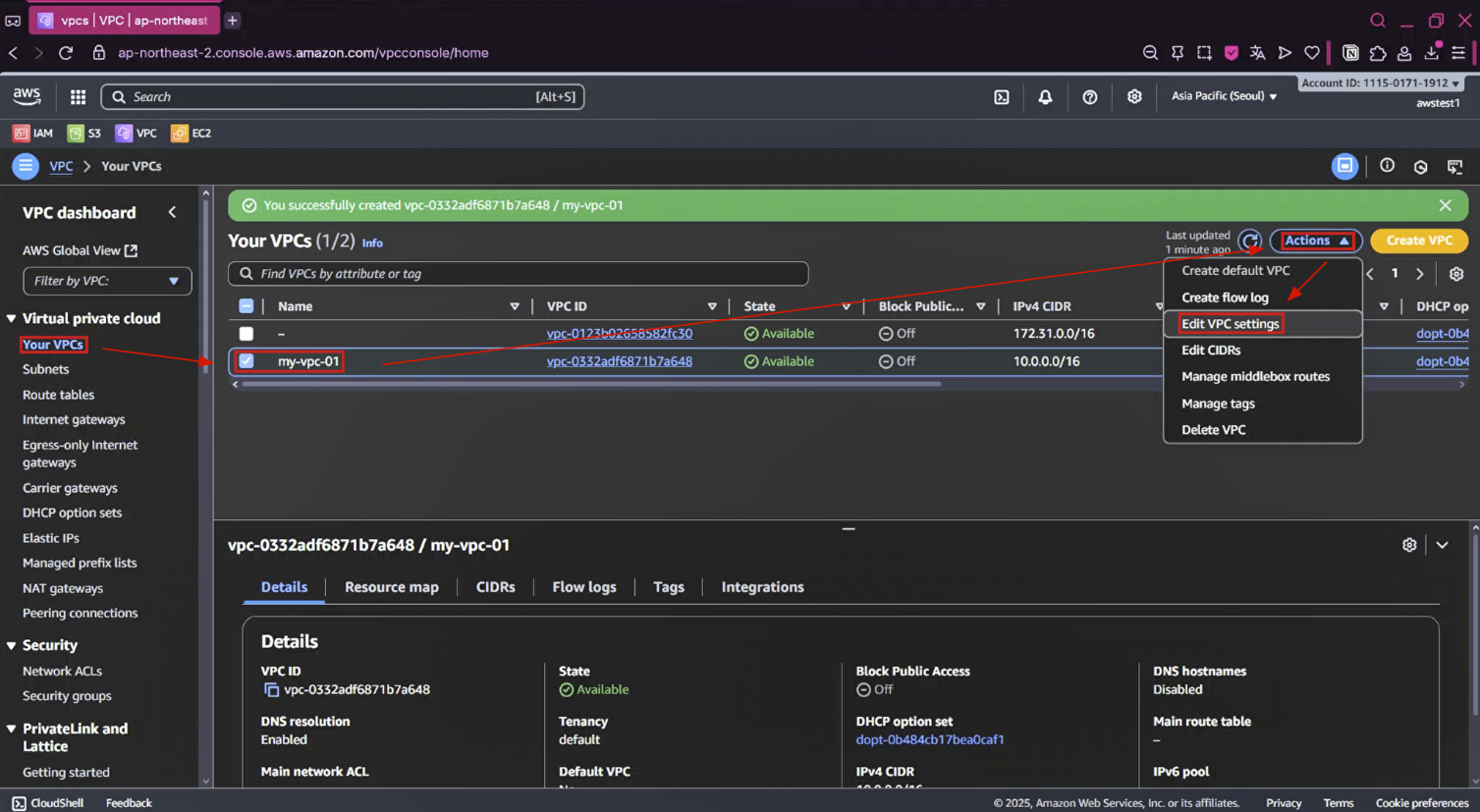Choose Delete VPC from Actions menu
This screenshot has height=812, width=1480.
pyautogui.click(x=1214, y=430)
